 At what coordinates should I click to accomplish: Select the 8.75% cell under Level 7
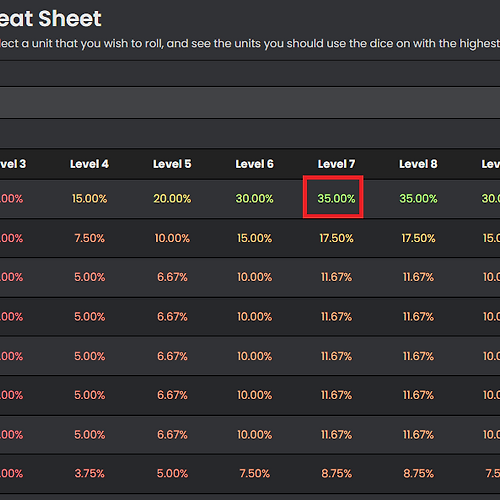336,474
